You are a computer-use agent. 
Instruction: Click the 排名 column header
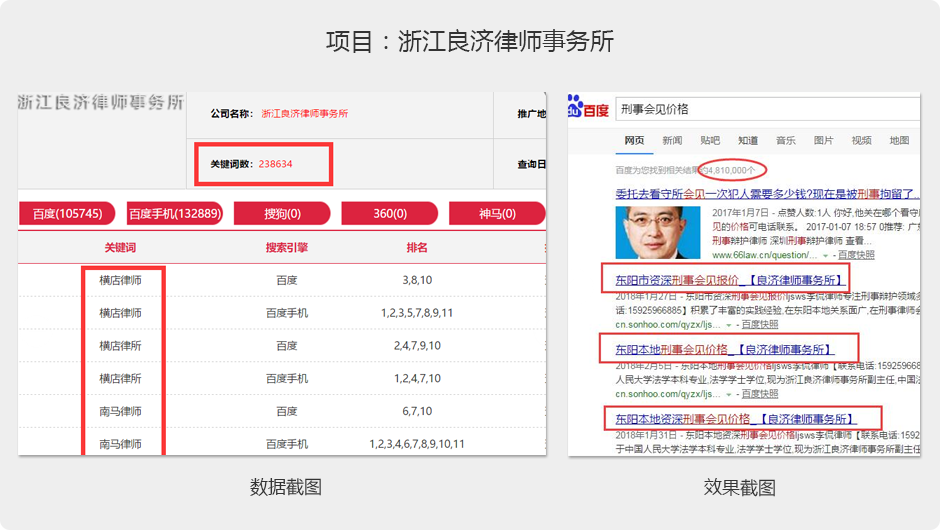point(417,248)
